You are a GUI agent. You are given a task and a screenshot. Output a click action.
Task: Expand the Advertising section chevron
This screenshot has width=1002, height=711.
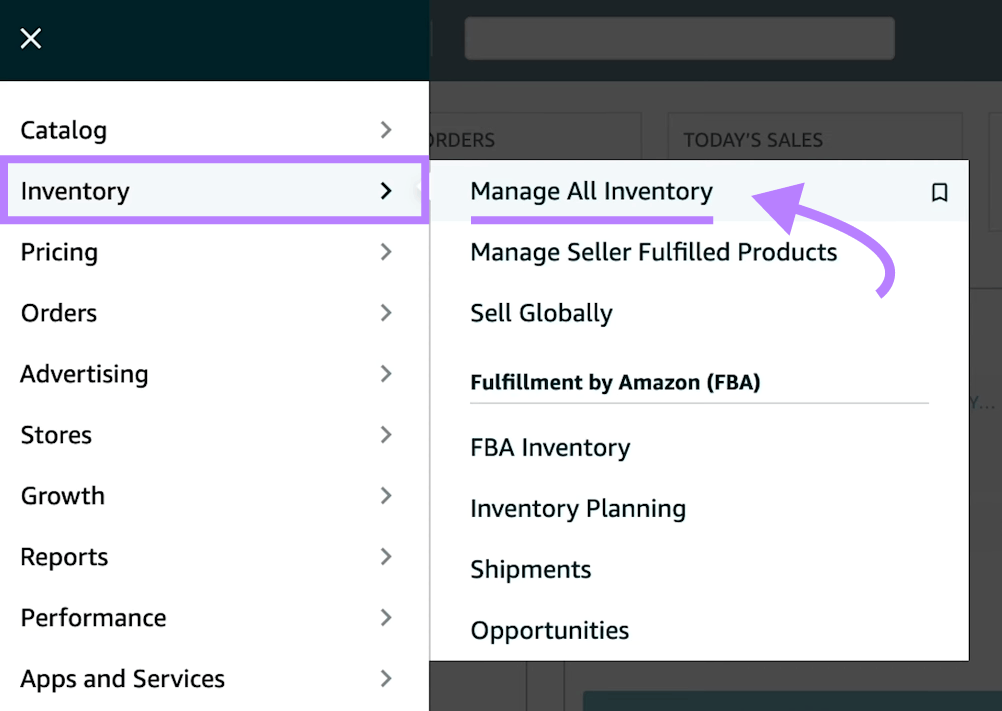pyautogui.click(x=386, y=374)
